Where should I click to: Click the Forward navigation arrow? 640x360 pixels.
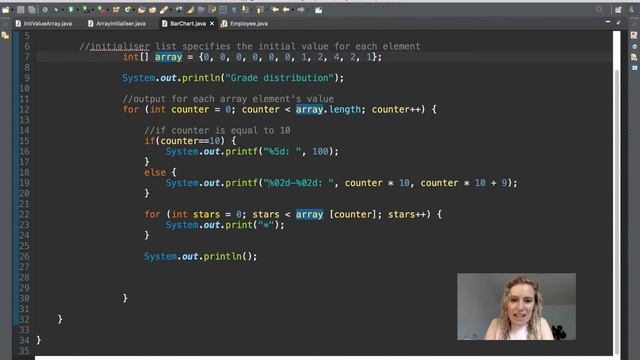pos(301,10)
